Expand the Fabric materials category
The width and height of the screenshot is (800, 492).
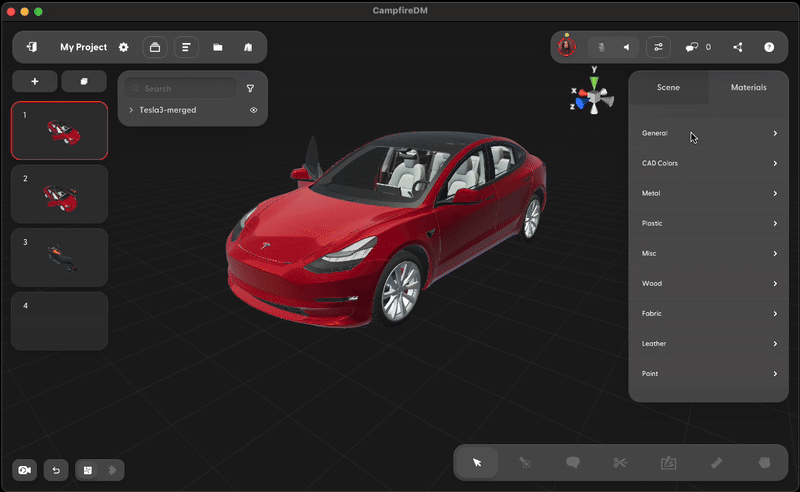point(709,313)
